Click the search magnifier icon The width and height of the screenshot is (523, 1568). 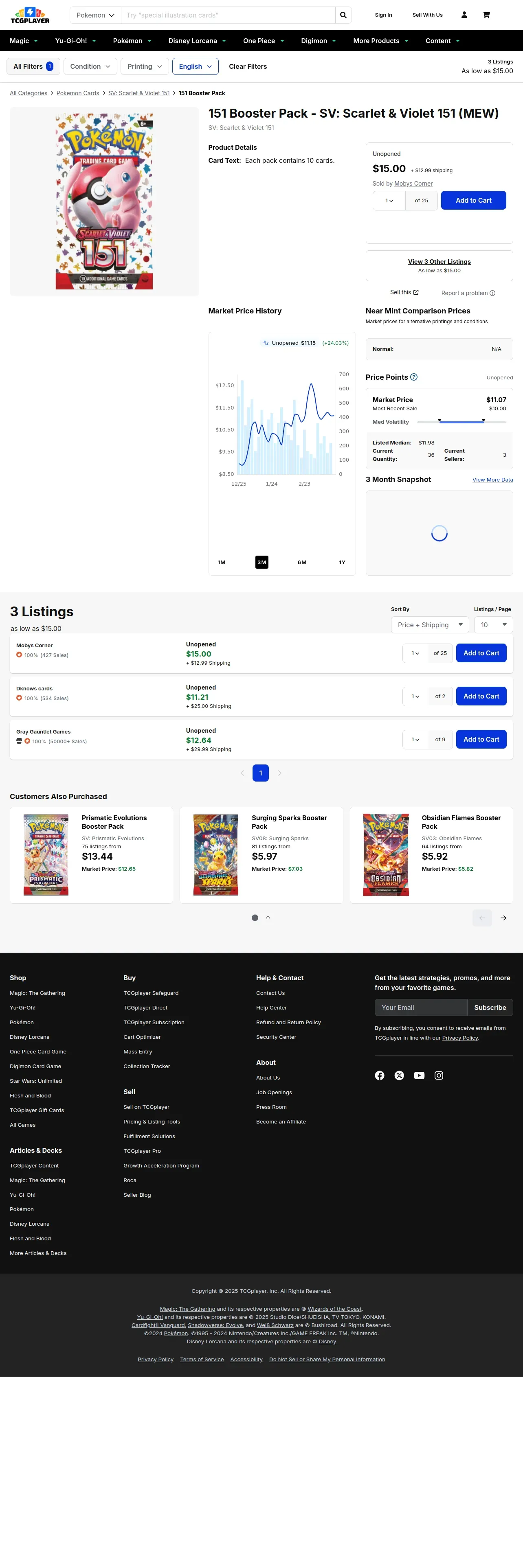tap(343, 15)
